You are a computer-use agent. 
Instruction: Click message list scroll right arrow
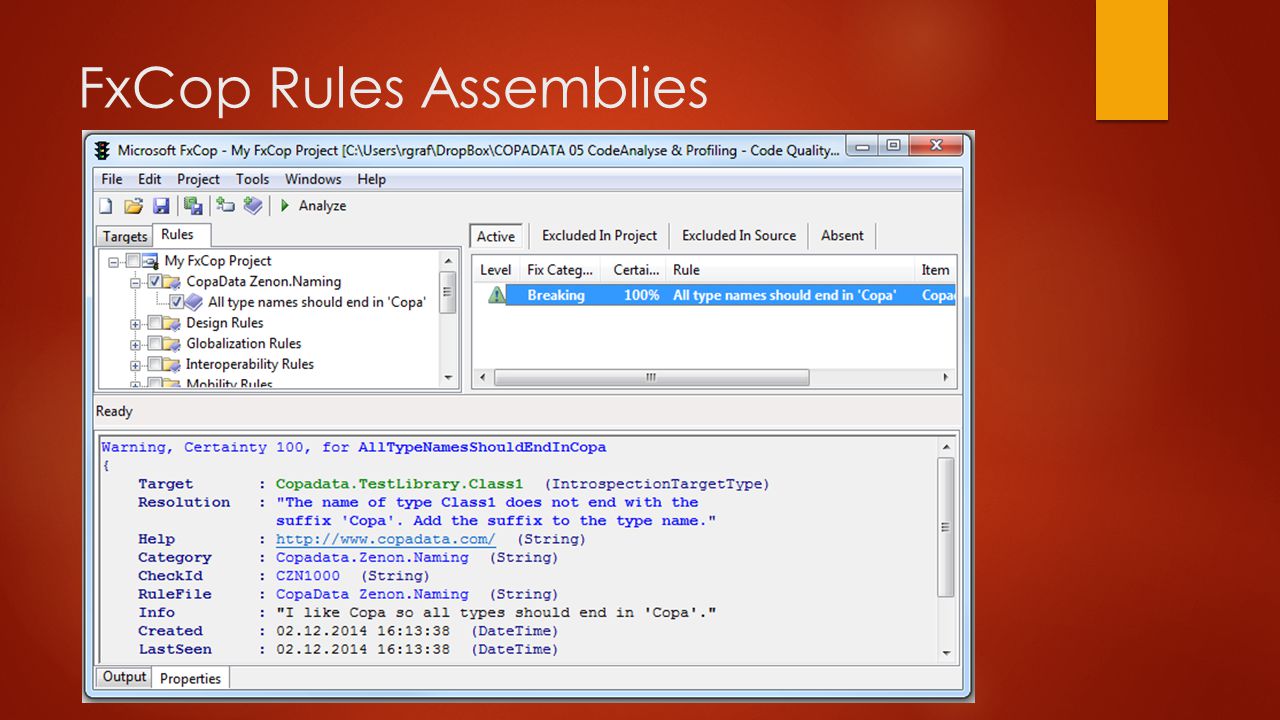click(946, 378)
